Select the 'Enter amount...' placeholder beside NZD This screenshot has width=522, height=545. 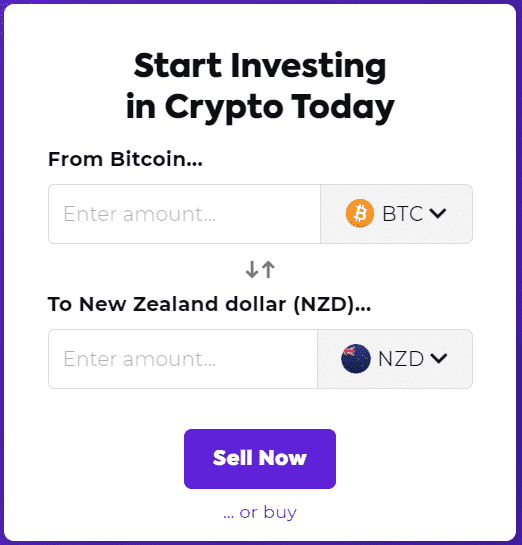click(140, 359)
